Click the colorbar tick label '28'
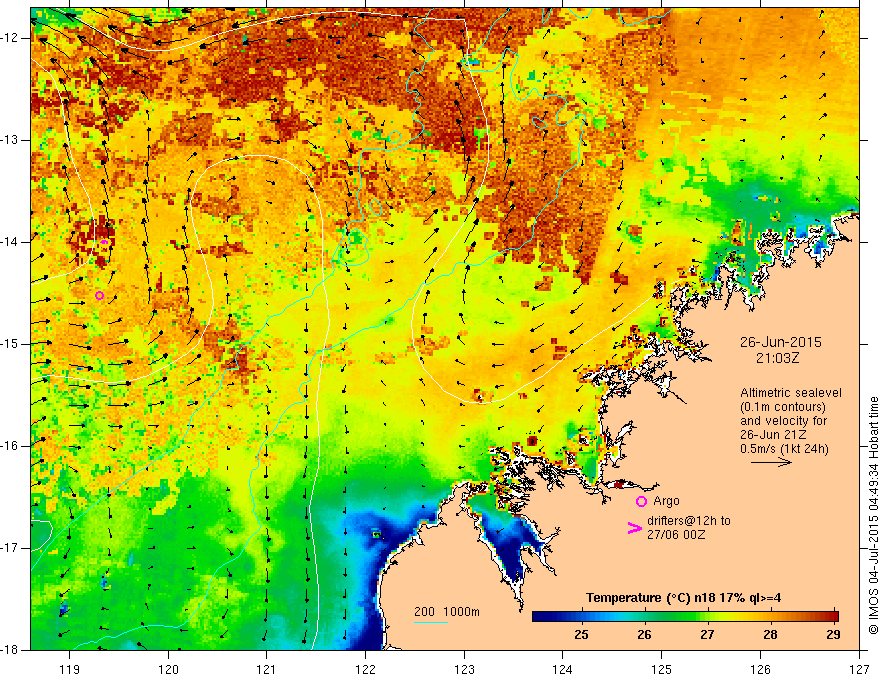Viewport: 880px width, 680px height. (771, 635)
